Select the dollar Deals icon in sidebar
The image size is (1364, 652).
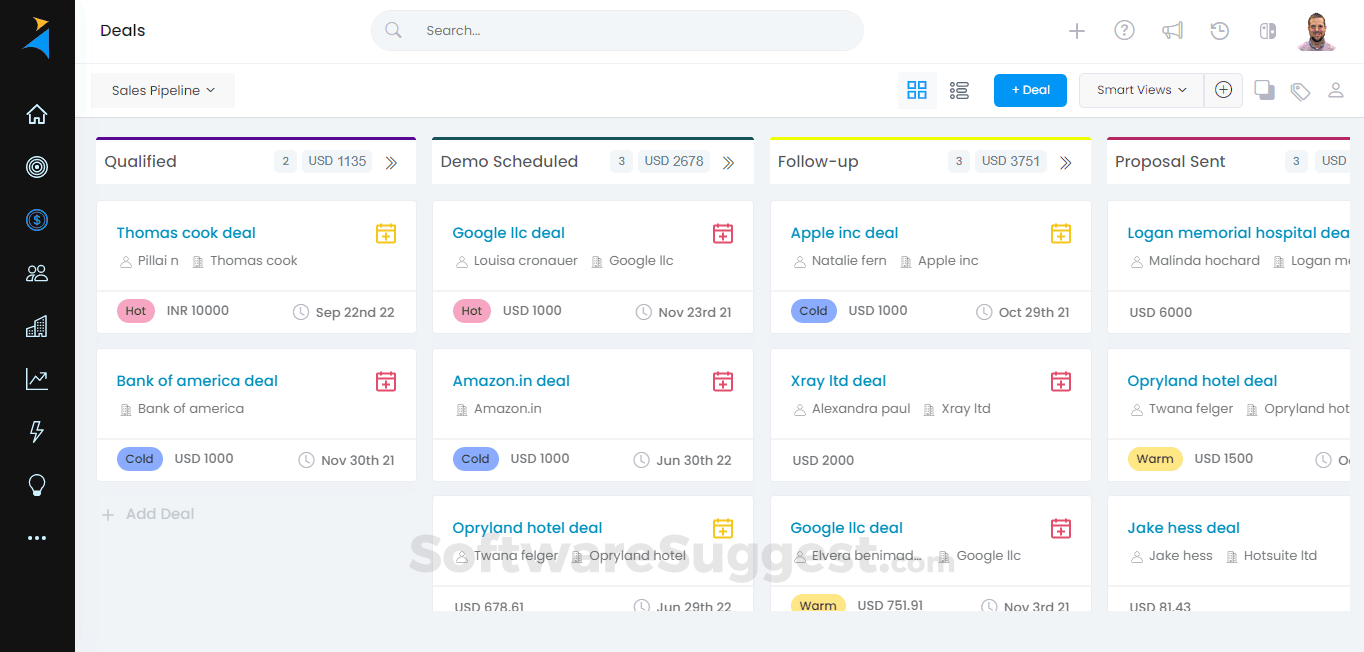tap(37, 220)
